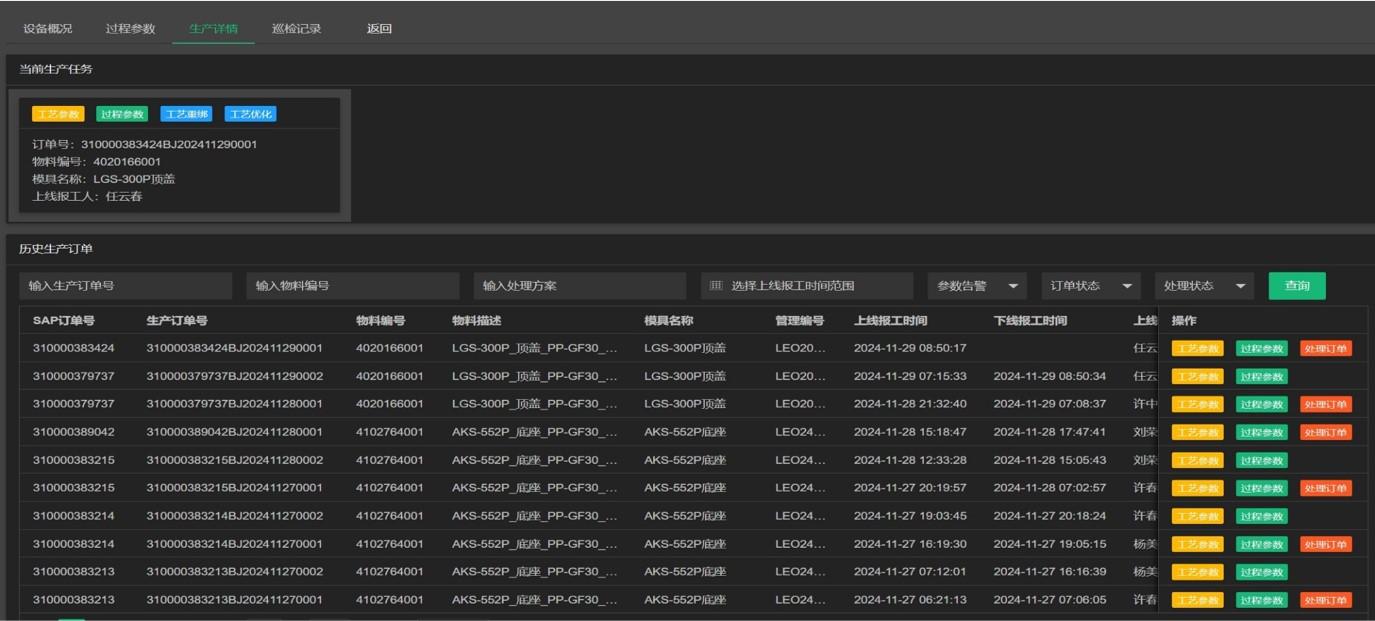Expand the 订单状态 dropdown filter

click(1090, 286)
